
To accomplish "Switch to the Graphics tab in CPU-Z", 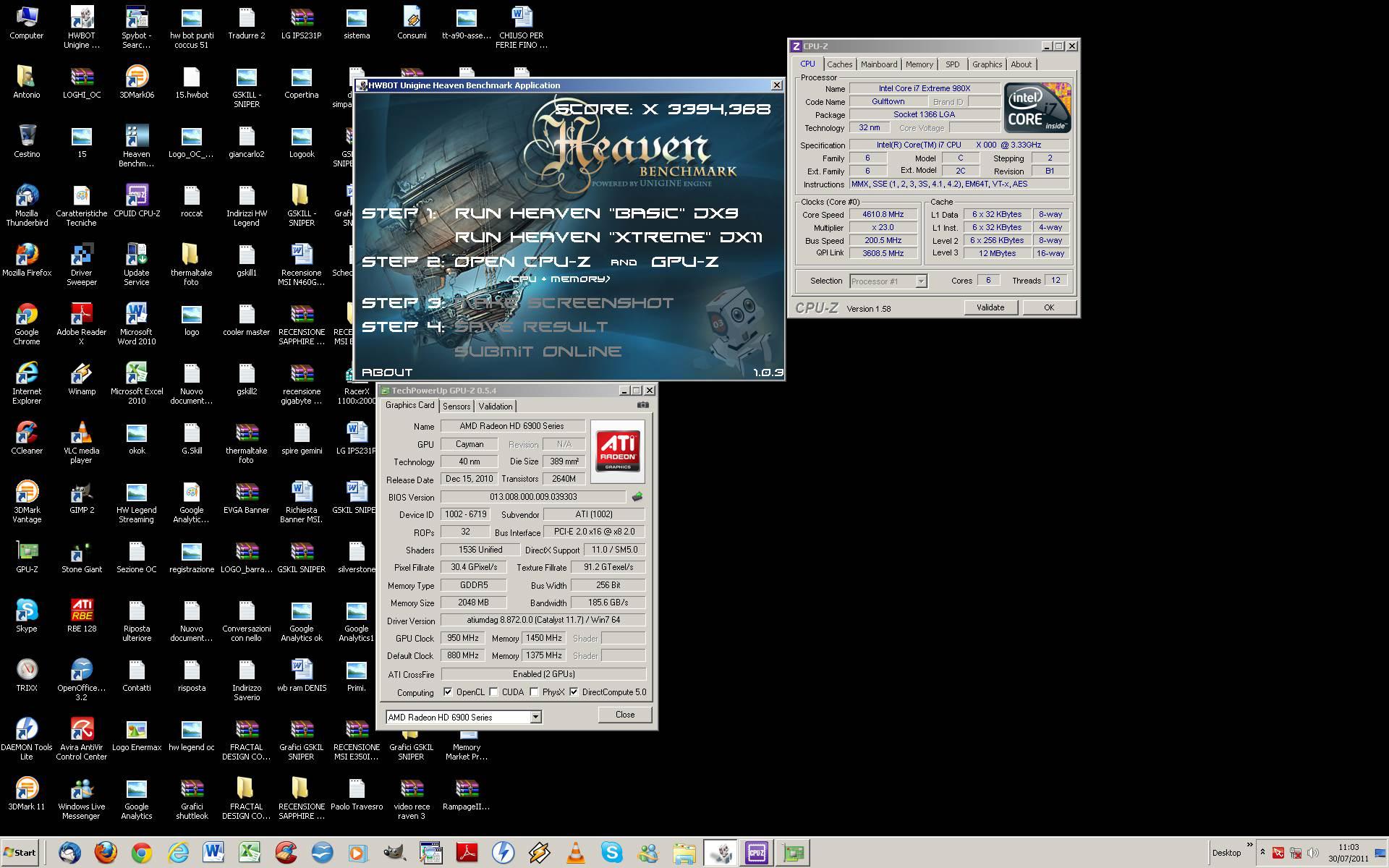I will click(x=987, y=64).
